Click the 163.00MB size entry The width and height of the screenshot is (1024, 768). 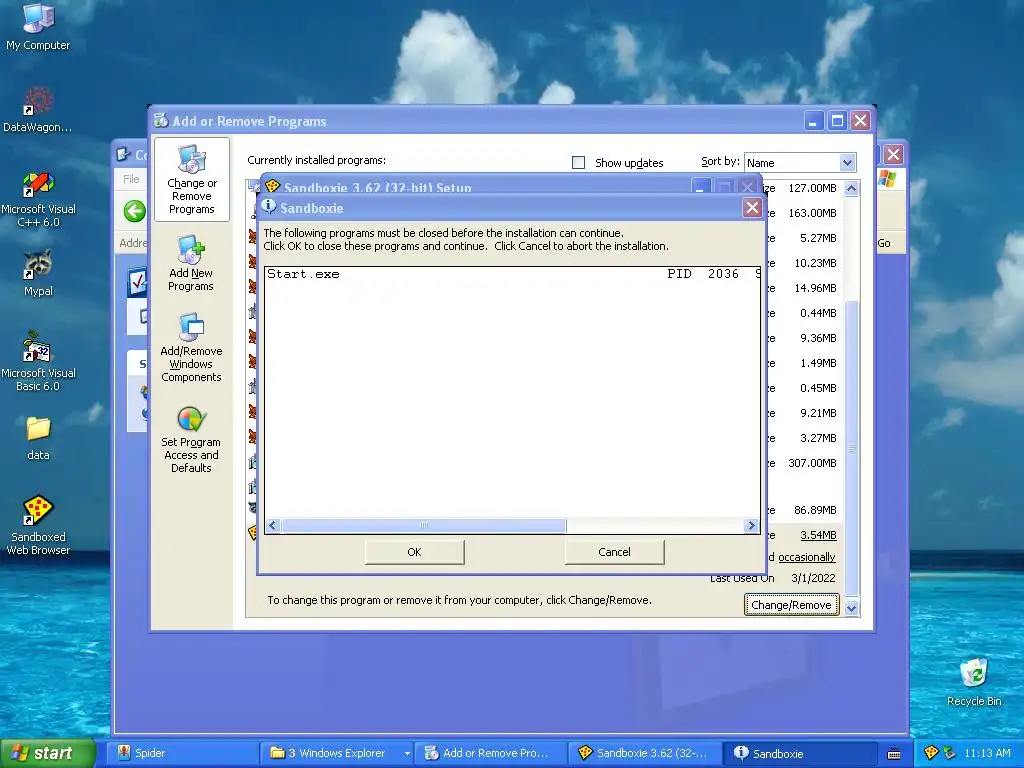(812, 213)
